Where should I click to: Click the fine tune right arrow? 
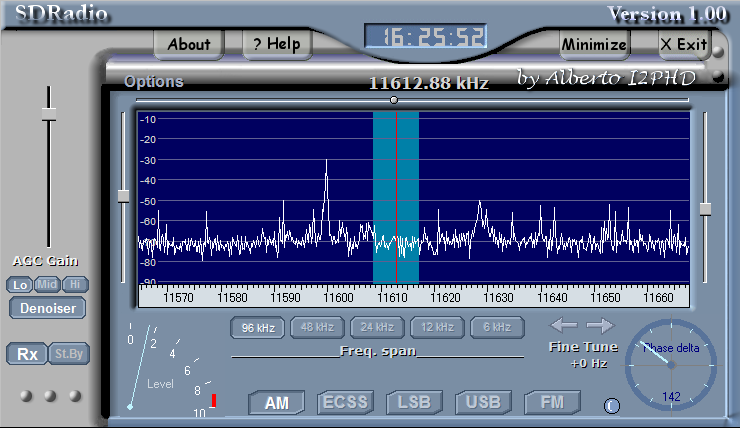point(600,325)
